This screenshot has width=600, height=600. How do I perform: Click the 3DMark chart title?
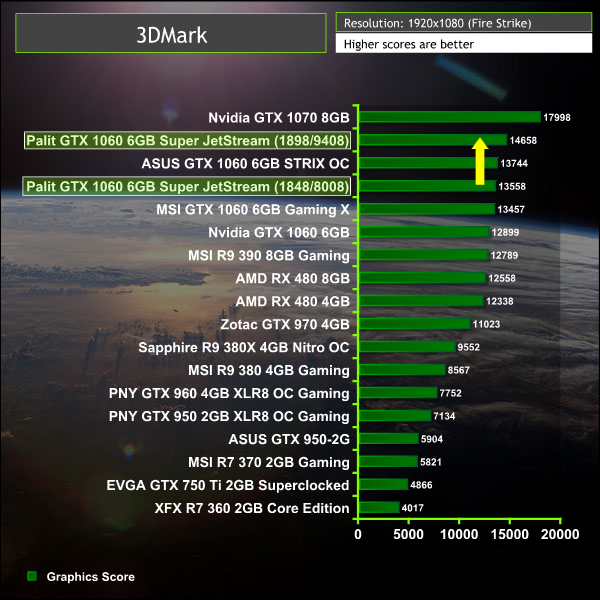pyautogui.click(x=171, y=34)
